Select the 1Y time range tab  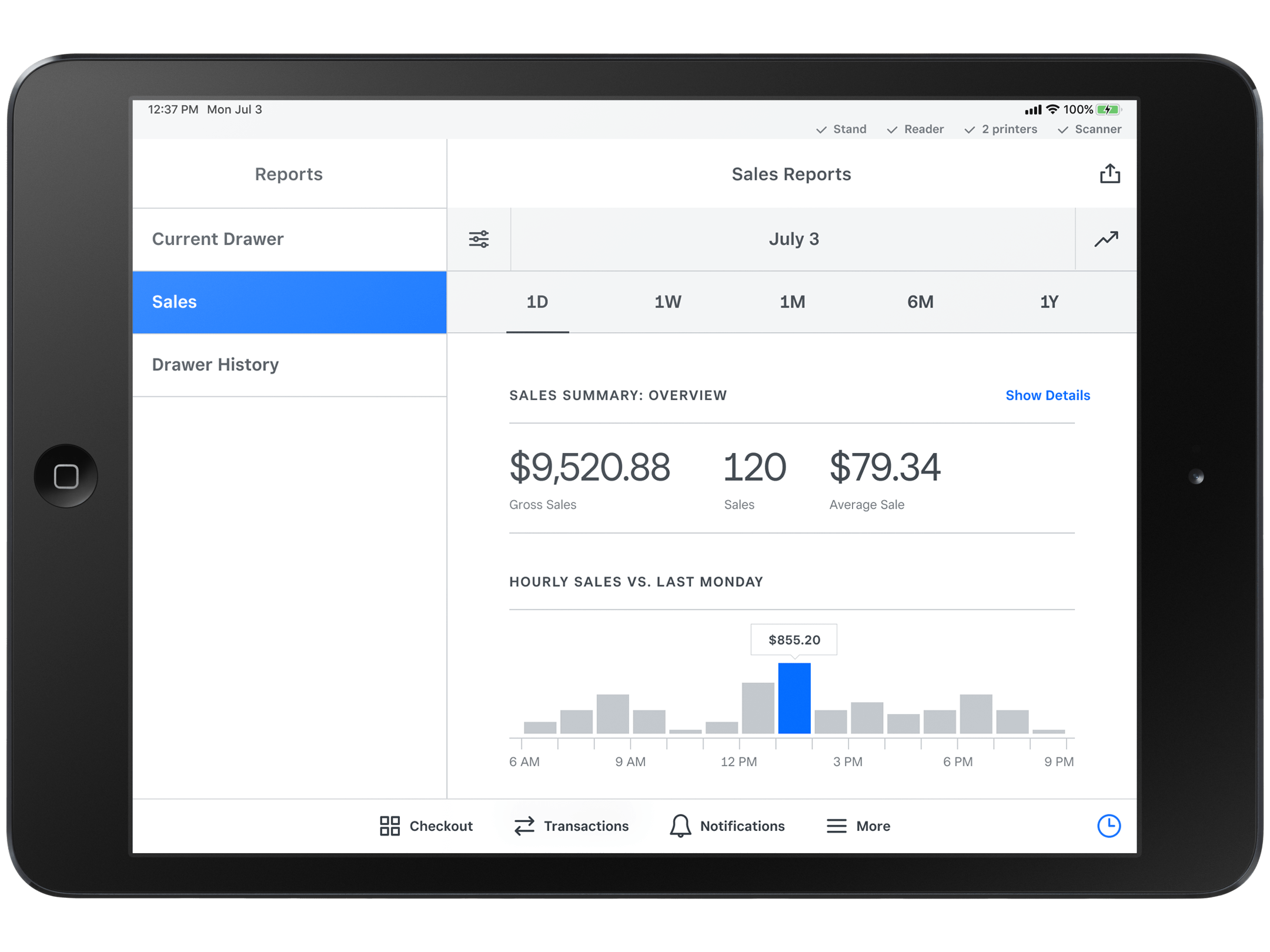[1049, 302]
